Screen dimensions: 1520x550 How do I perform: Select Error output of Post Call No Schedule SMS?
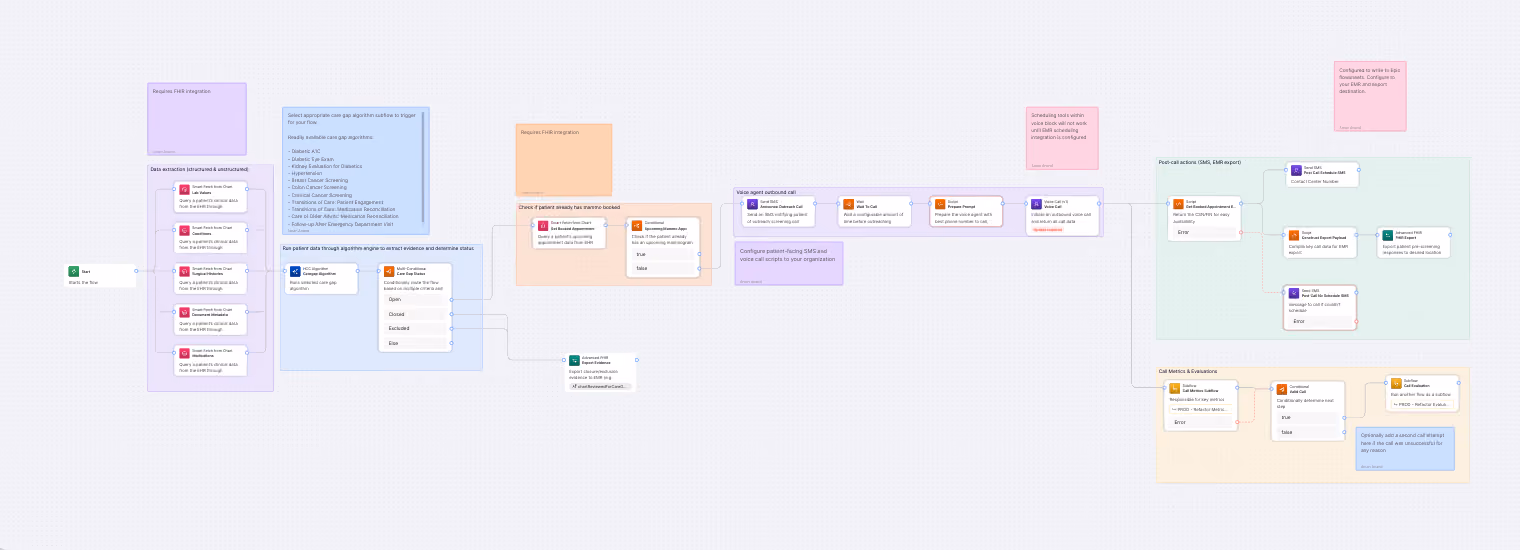pos(1320,321)
